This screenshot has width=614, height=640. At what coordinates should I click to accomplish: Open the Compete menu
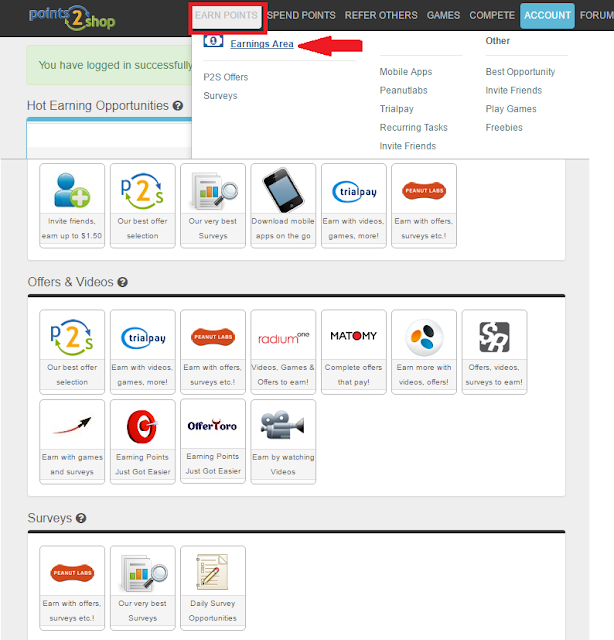point(492,16)
